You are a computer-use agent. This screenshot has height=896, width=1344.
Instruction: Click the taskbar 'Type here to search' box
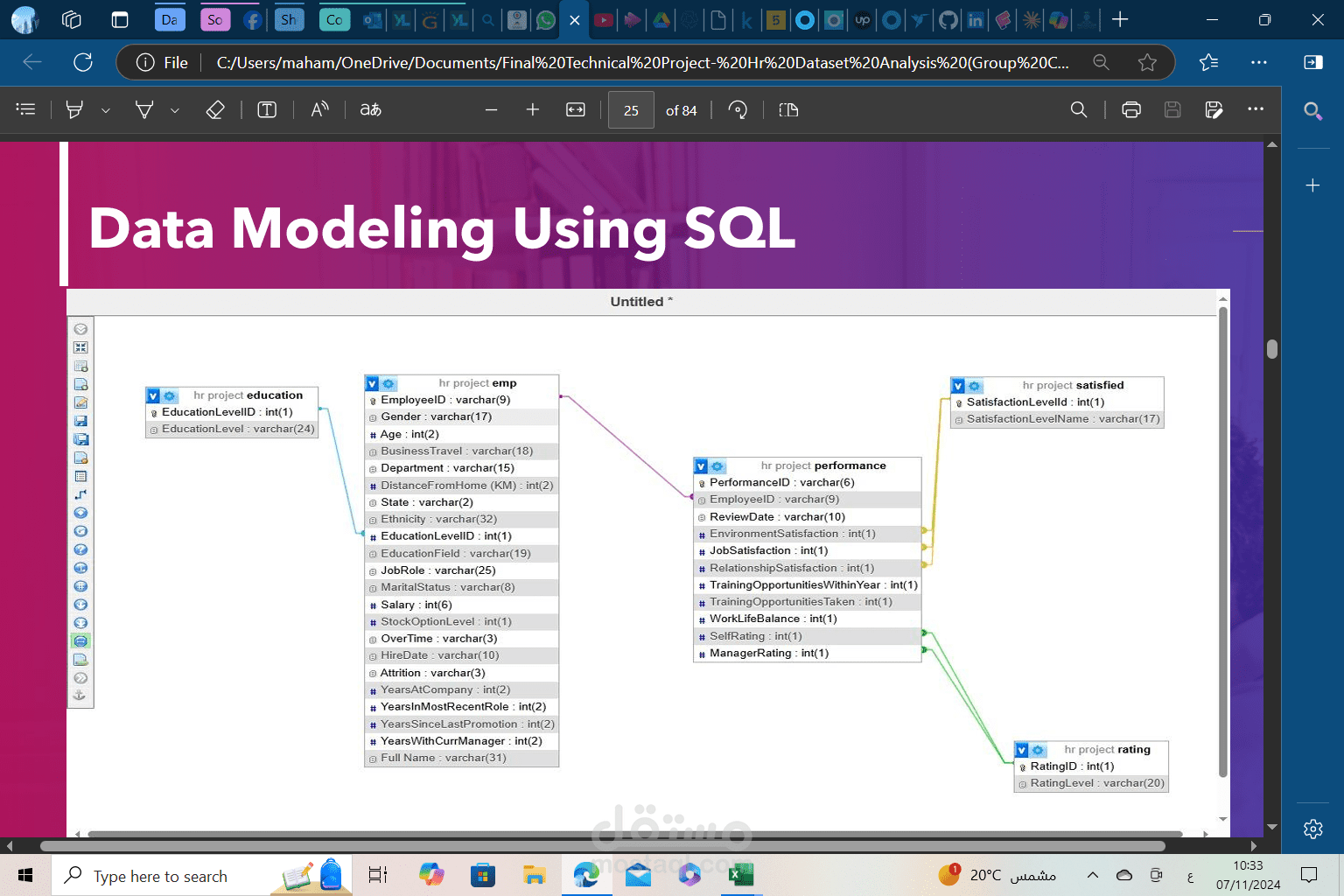[x=201, y=876]
